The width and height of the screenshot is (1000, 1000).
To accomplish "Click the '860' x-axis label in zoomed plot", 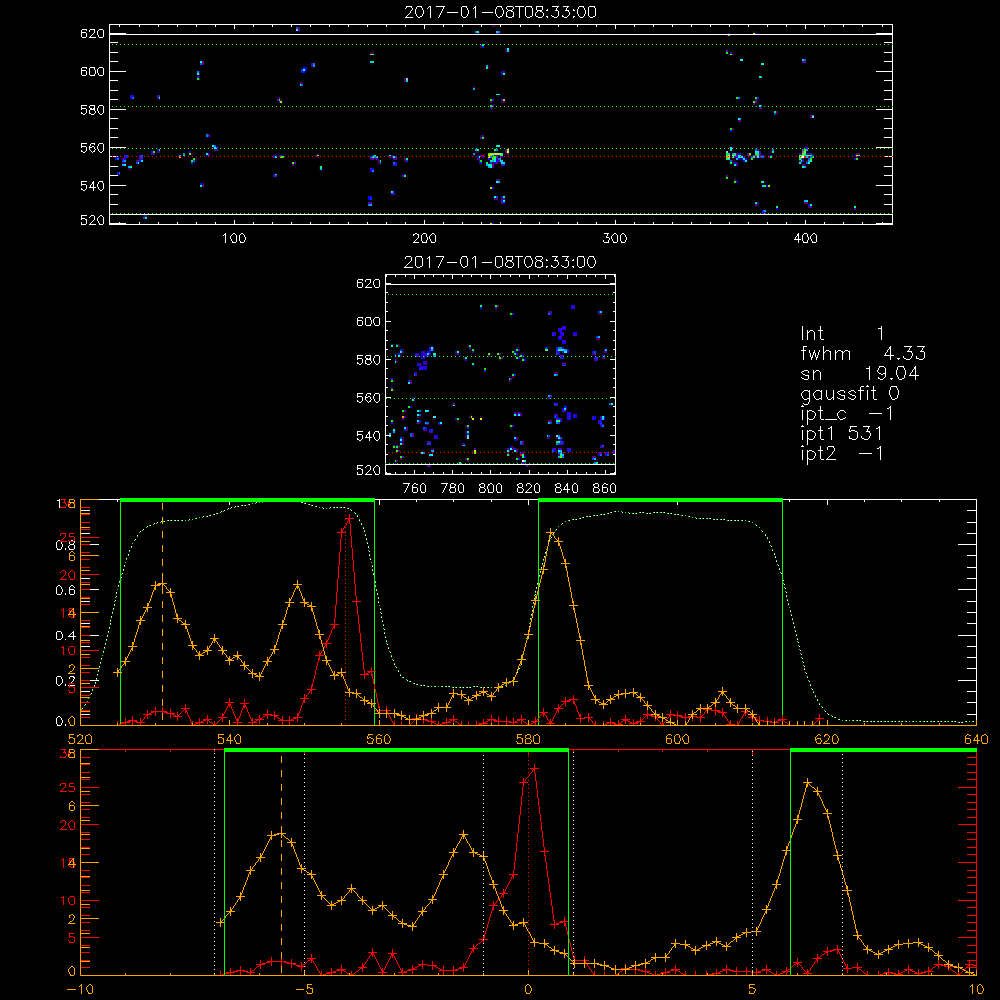I will (605, 489).
